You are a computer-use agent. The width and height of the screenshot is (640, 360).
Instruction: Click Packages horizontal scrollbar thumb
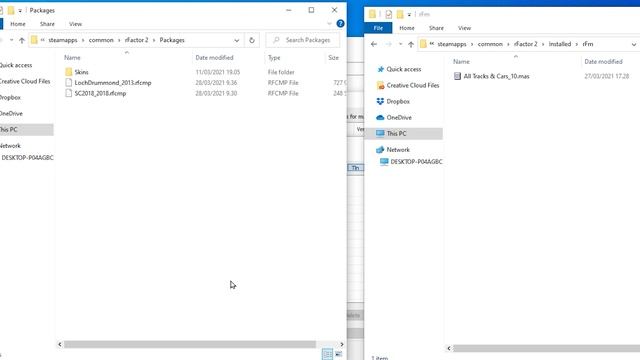(x=190, y=344)
